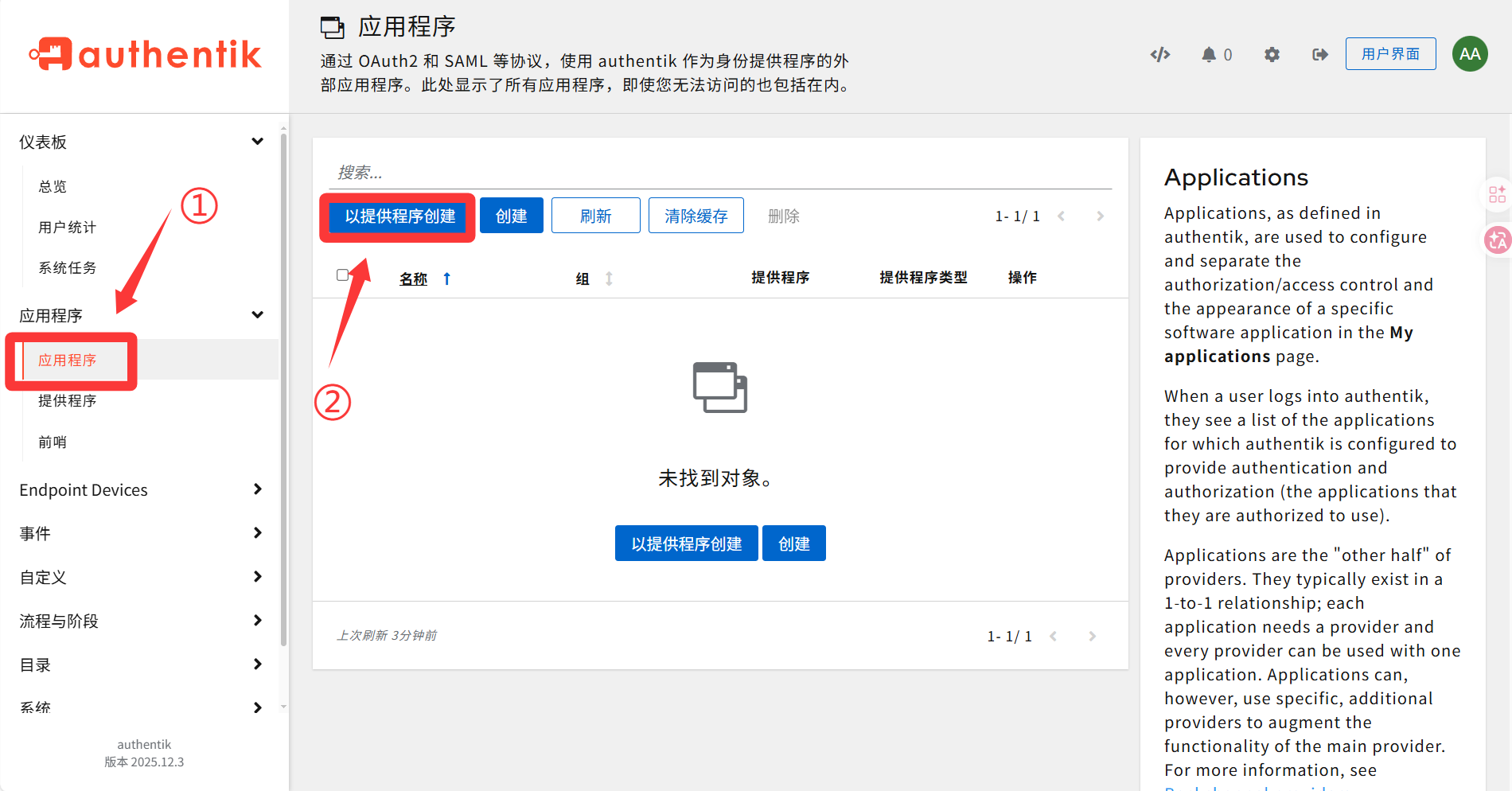Collapse the 应用程序 sidebar section
Viewport: 1512px width, 791px height.
pos(257,314)
